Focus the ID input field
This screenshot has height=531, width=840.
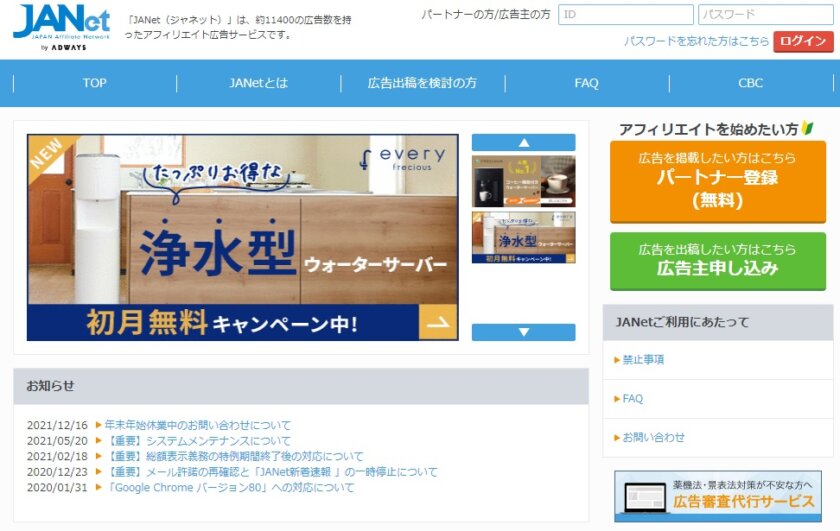click(625, 14)
